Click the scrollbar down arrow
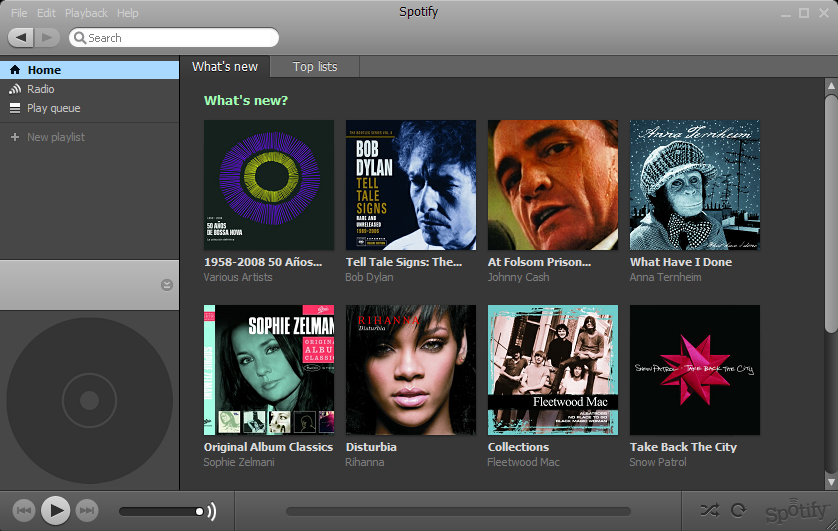Viewport: 838px width, 531px height. click(831, 482)
